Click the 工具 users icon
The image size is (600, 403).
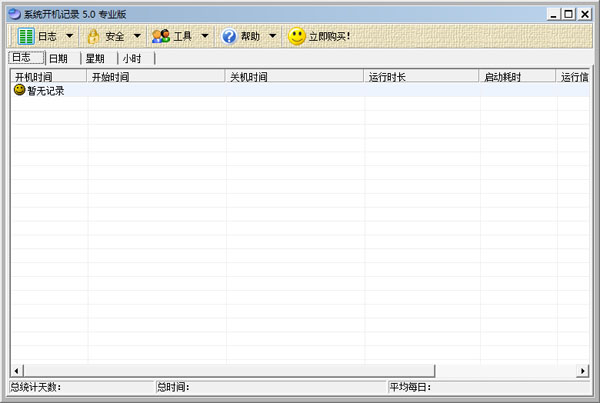click(160, 36)
